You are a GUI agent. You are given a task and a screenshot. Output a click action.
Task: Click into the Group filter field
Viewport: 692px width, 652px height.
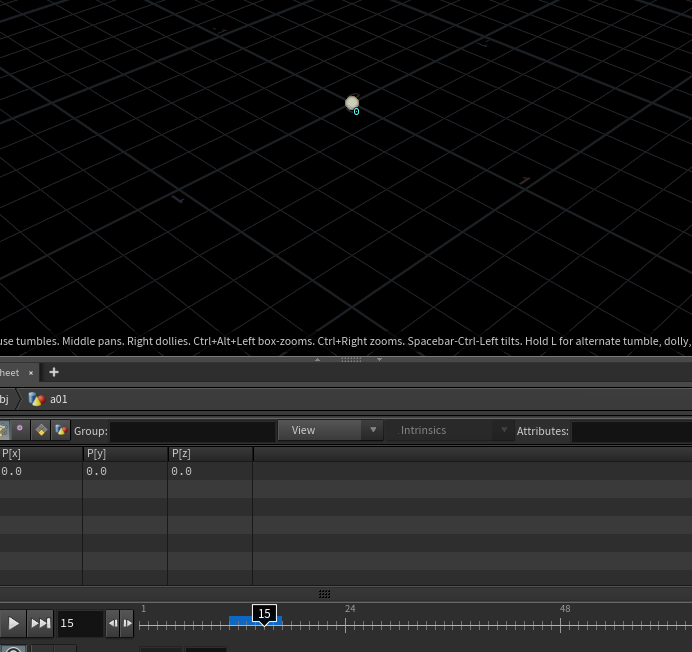pyautogui.click(x=192, y=431)
